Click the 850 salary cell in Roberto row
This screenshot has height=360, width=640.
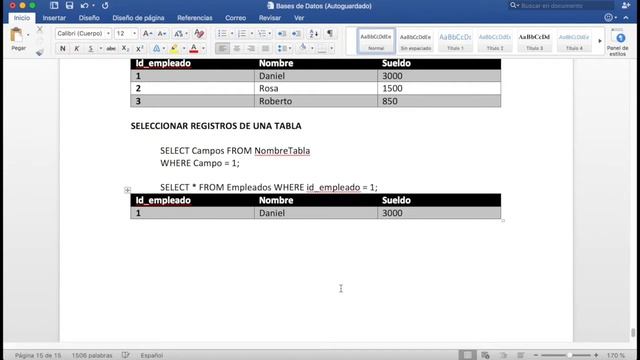pos(439,101)
